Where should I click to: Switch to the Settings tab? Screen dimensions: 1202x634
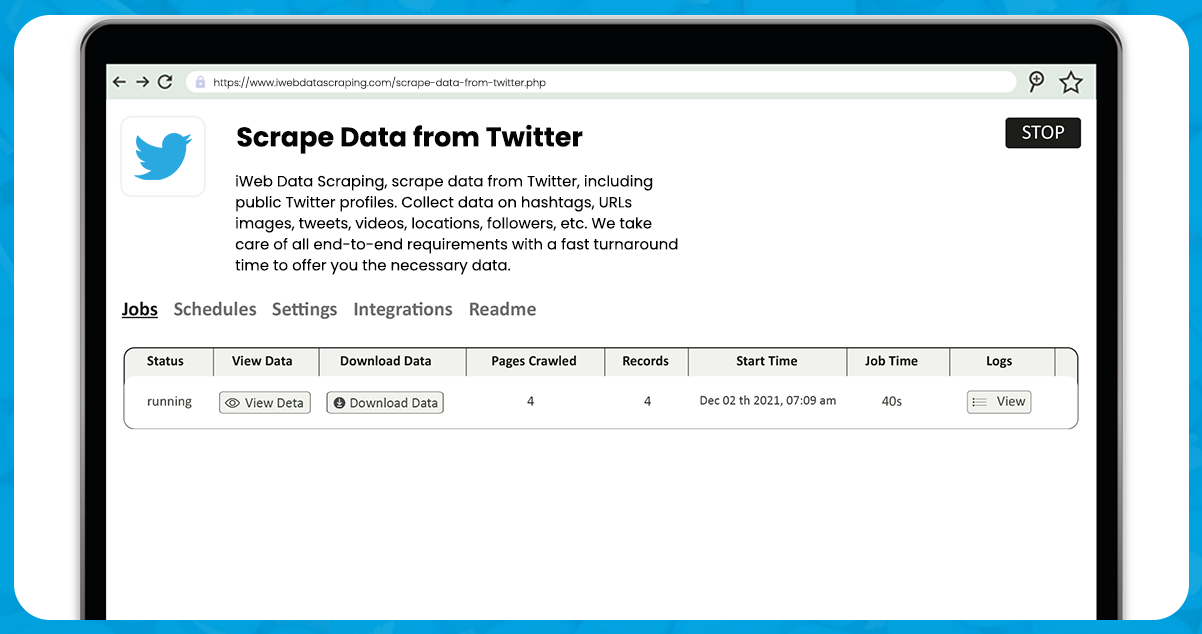(304, 309)
